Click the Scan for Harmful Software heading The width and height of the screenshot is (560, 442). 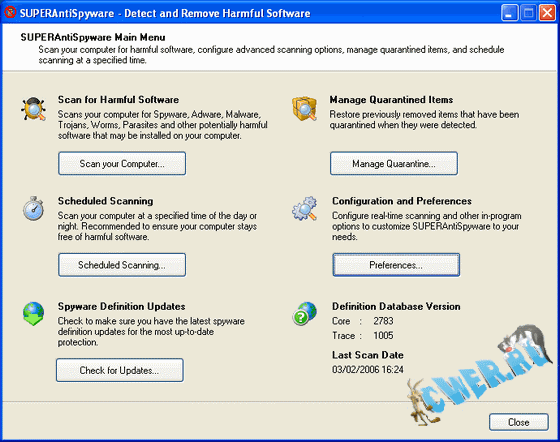(x=119, y=100)
